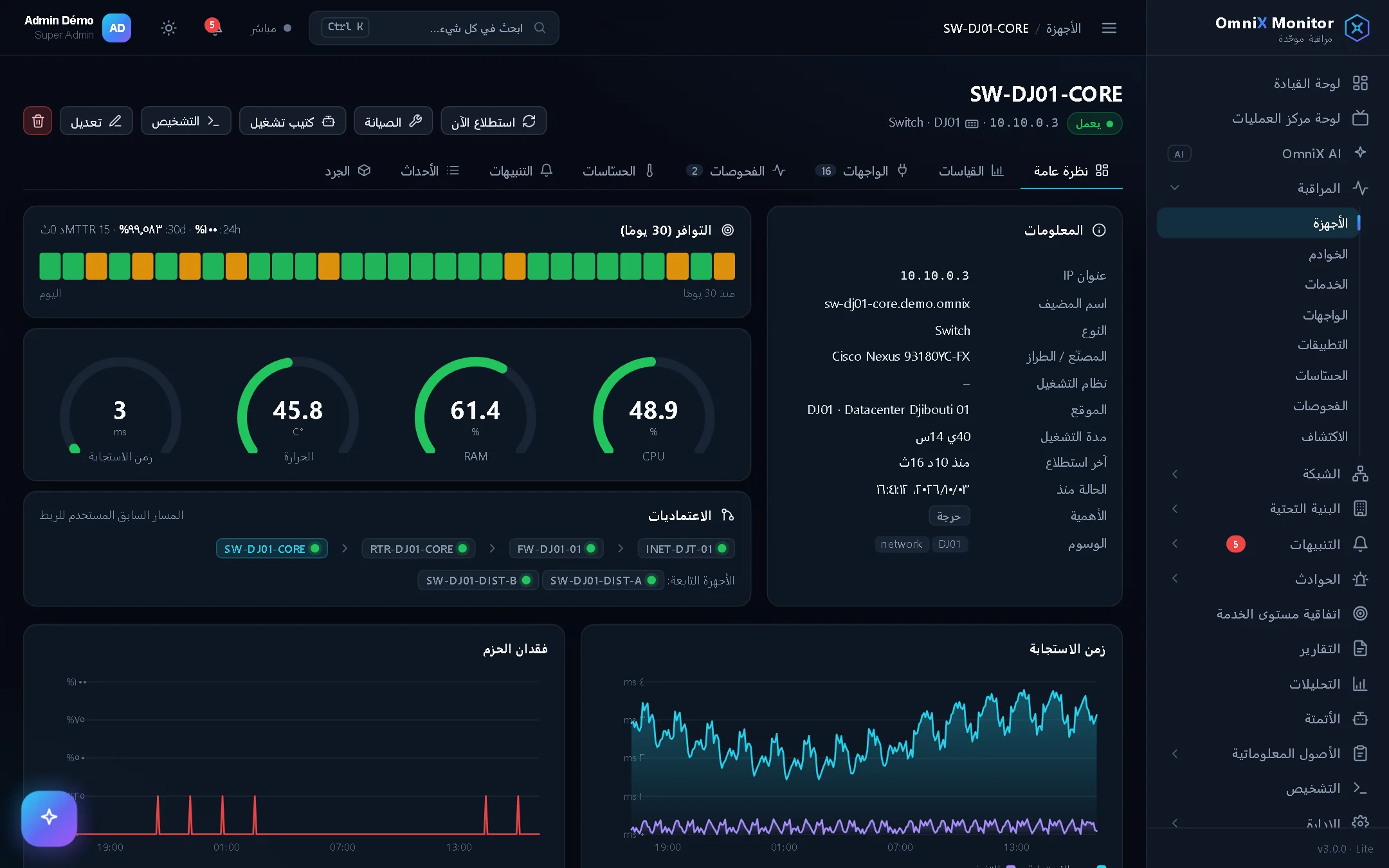
Task: Click the network tag chip
Action: click(902, 545)
